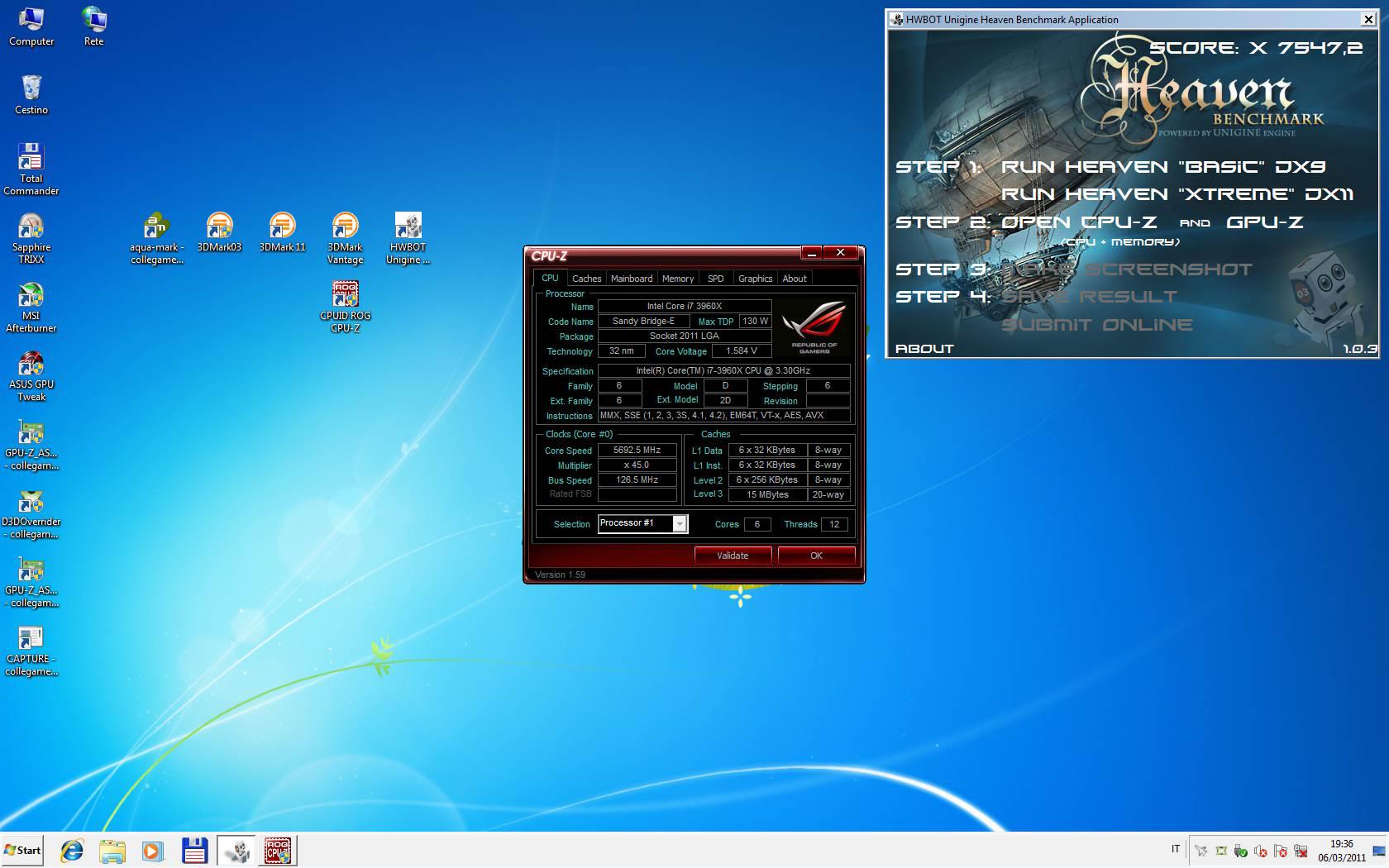
Task: Click the muted volume tray icon
Action: [x=1261, y=851]
